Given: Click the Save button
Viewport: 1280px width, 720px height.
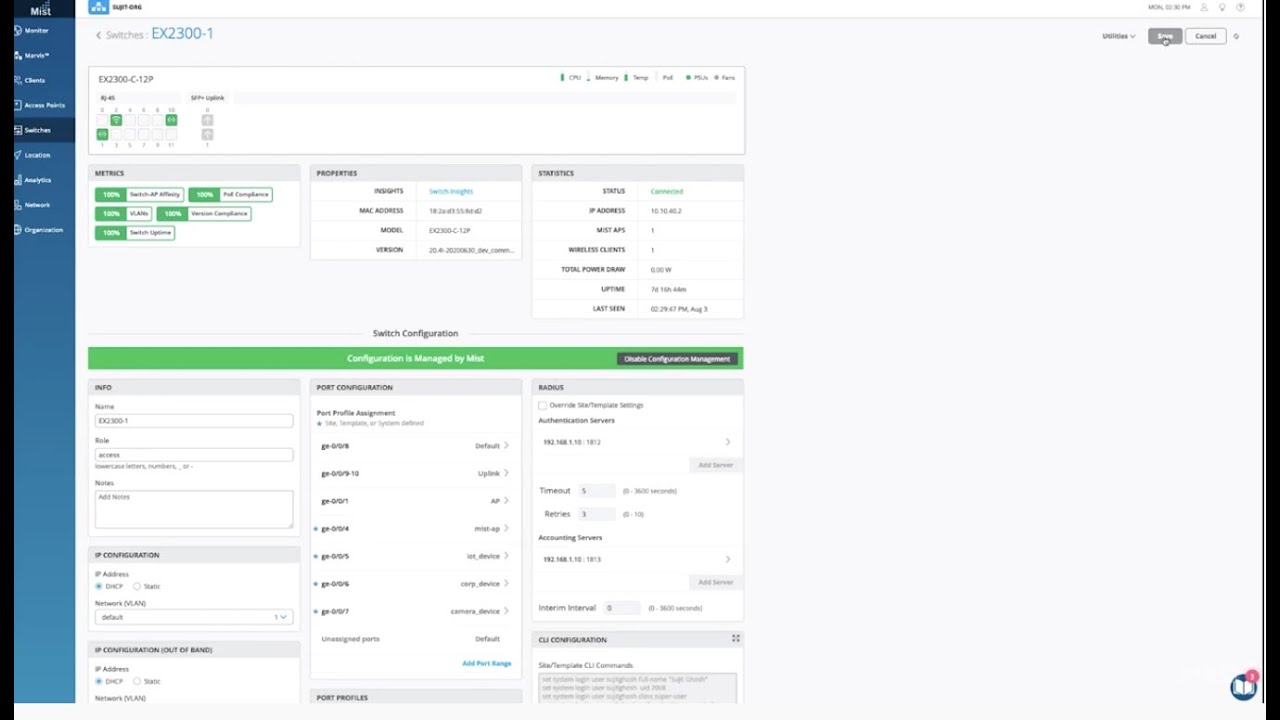Looking at the screenshot, I should coord(1165,36).
